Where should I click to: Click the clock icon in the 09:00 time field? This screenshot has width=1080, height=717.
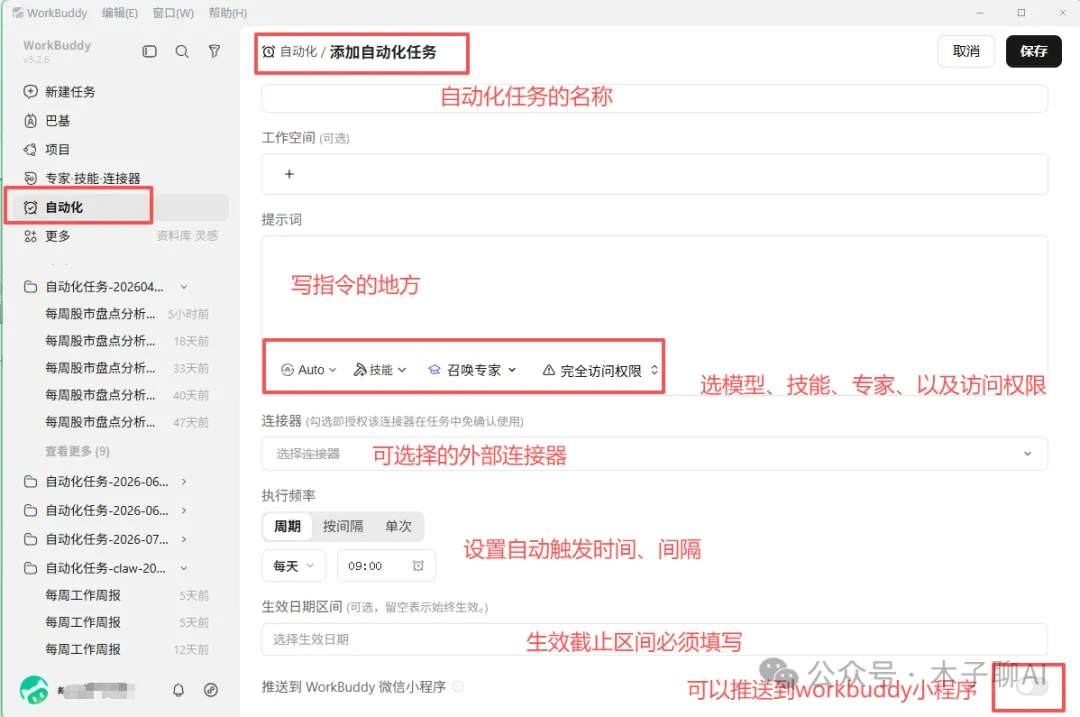pyautogui.click(x=418, y=565)
